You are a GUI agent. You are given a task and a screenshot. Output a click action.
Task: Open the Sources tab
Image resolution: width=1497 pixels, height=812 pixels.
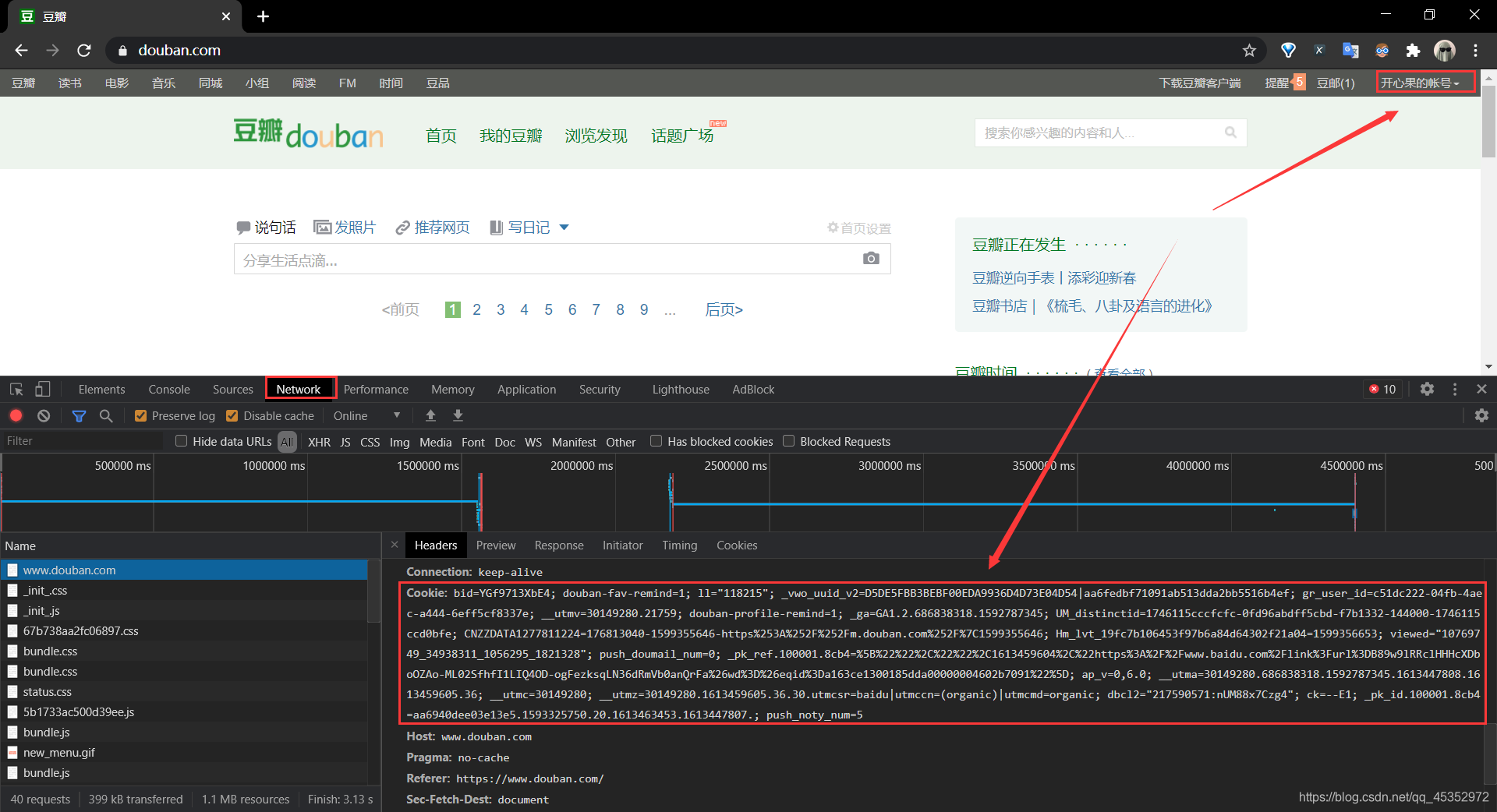[232, 390]
